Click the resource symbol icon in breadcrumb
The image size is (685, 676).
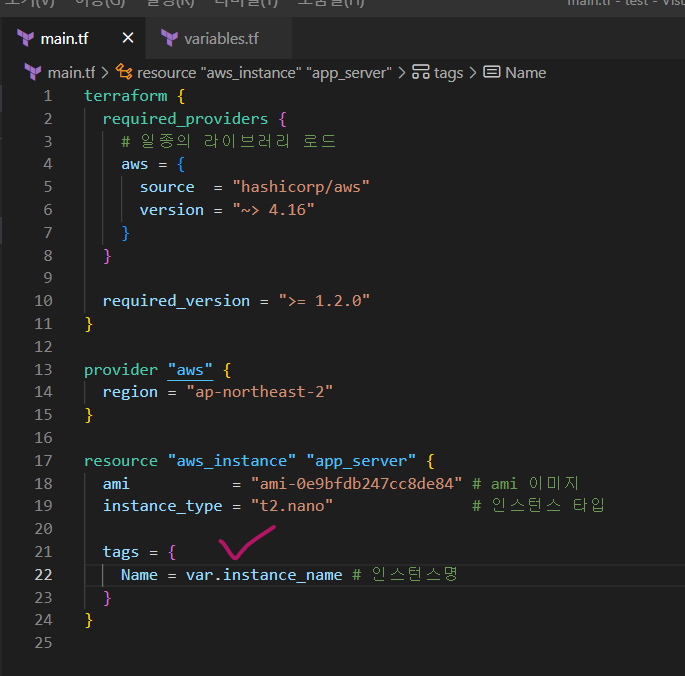[124, 72]
